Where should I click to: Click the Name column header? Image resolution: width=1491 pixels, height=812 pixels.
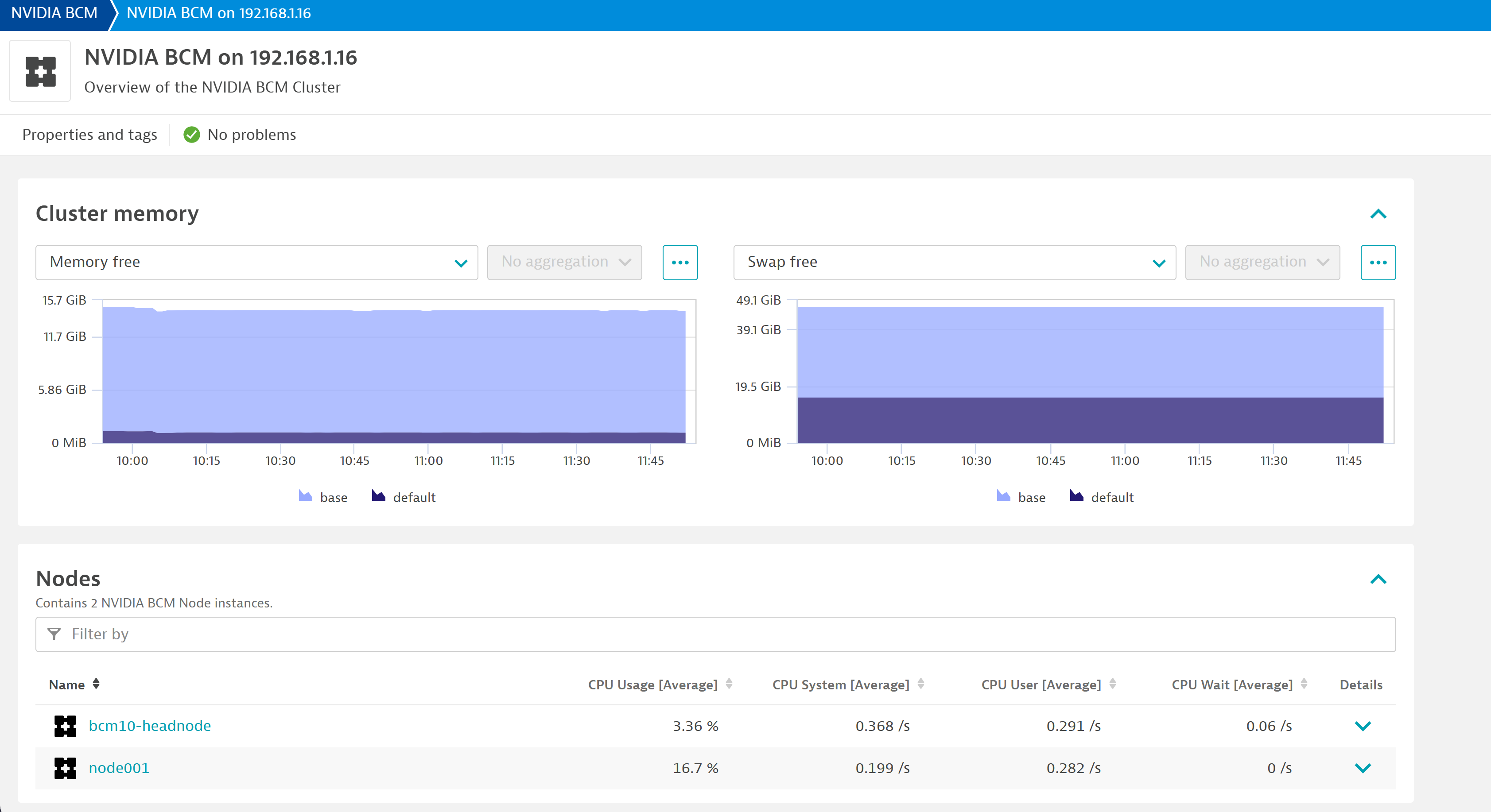(66, 685)
